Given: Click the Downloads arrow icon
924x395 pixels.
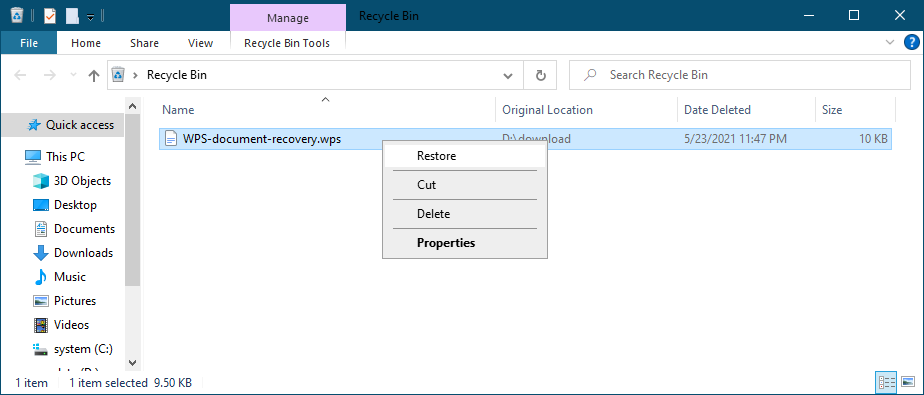Looking at the screenshot, I should [40, 253].
